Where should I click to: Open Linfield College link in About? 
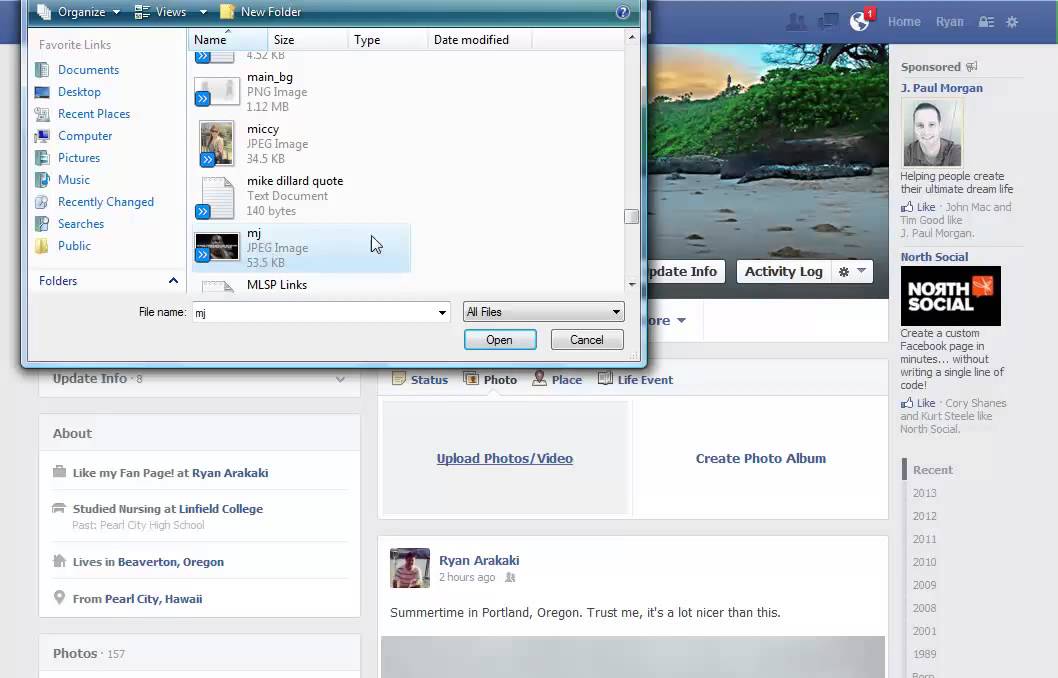tap(221, 509)
